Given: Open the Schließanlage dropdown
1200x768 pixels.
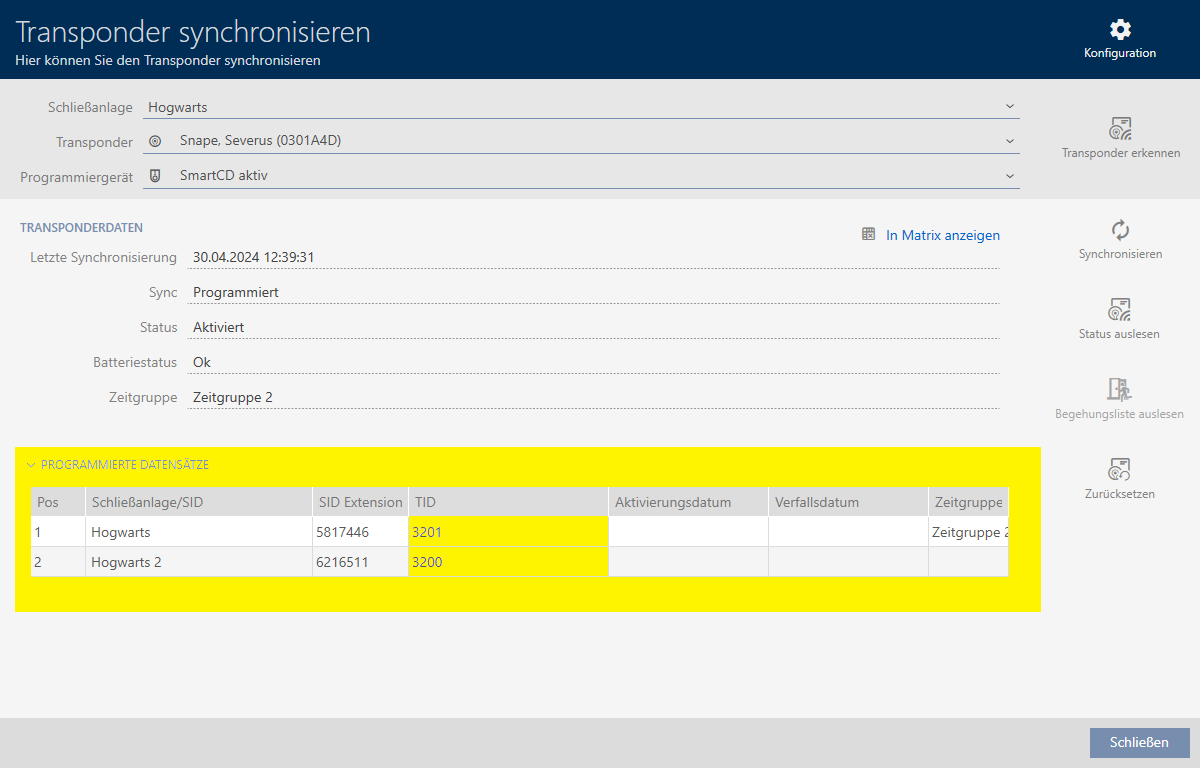Looking at the screenshot, I should (x=1009, y=107).
